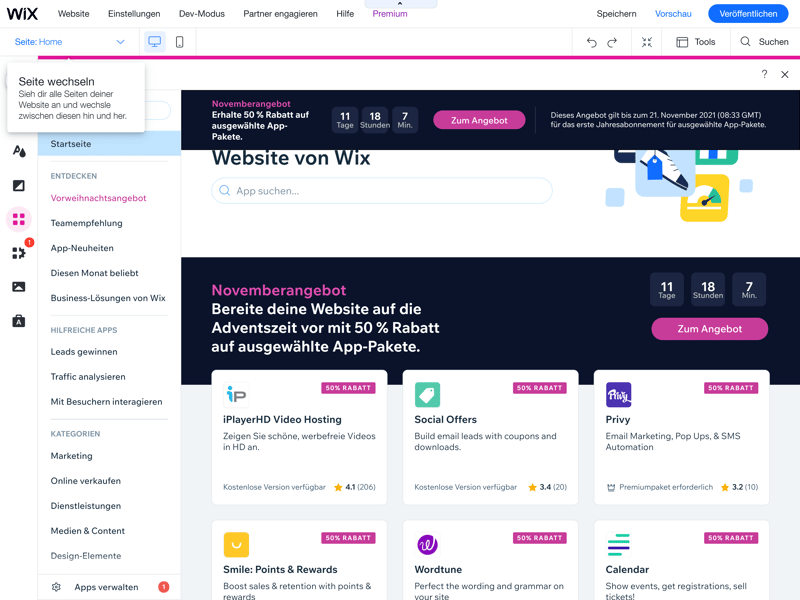
Task: Open Vorweihnachtsangebot category
Action: click(x=98, y=198)
